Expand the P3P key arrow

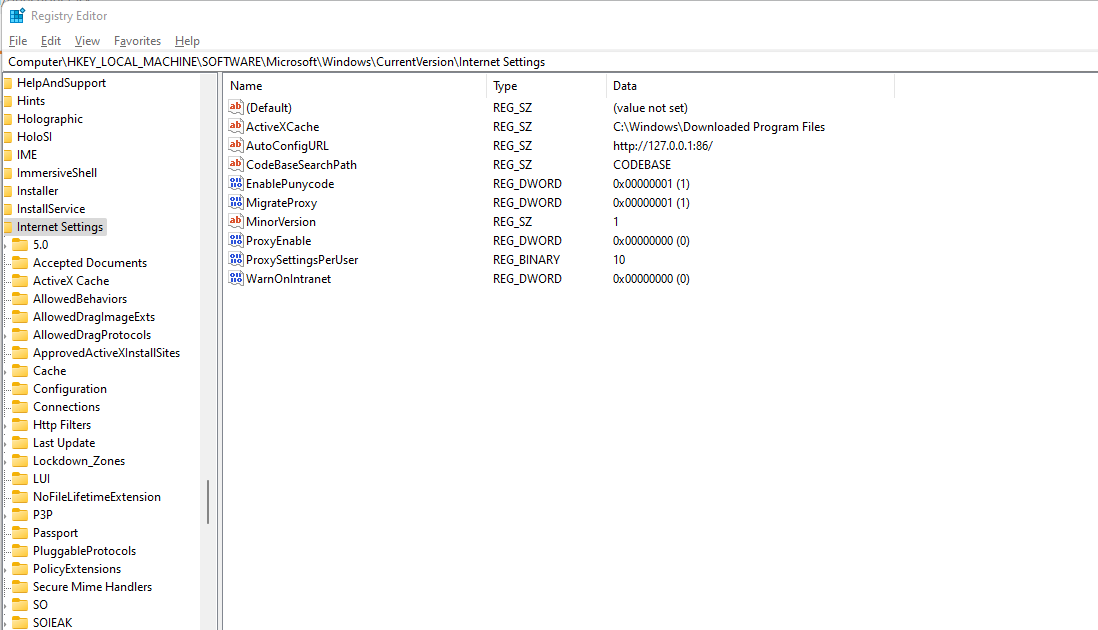pos(6,515)
